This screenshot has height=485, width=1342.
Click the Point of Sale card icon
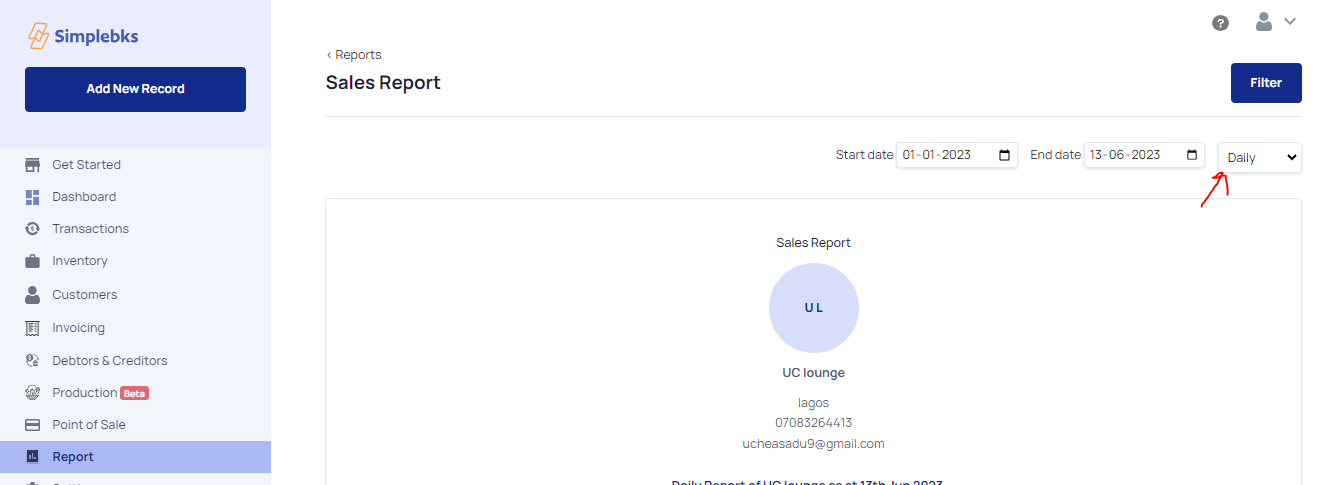click(33, 425)
